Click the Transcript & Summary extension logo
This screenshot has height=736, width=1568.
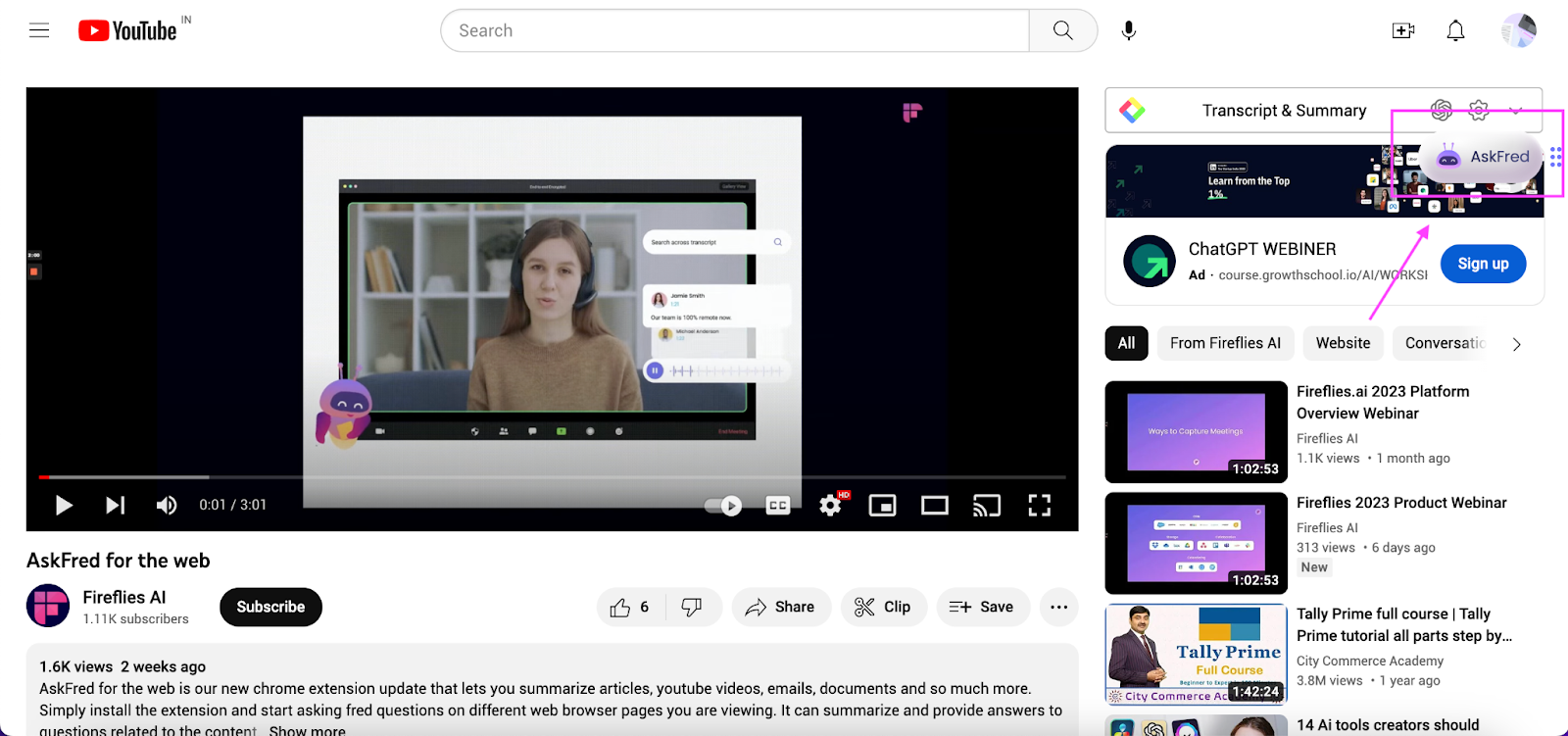tap(1132, 111)
